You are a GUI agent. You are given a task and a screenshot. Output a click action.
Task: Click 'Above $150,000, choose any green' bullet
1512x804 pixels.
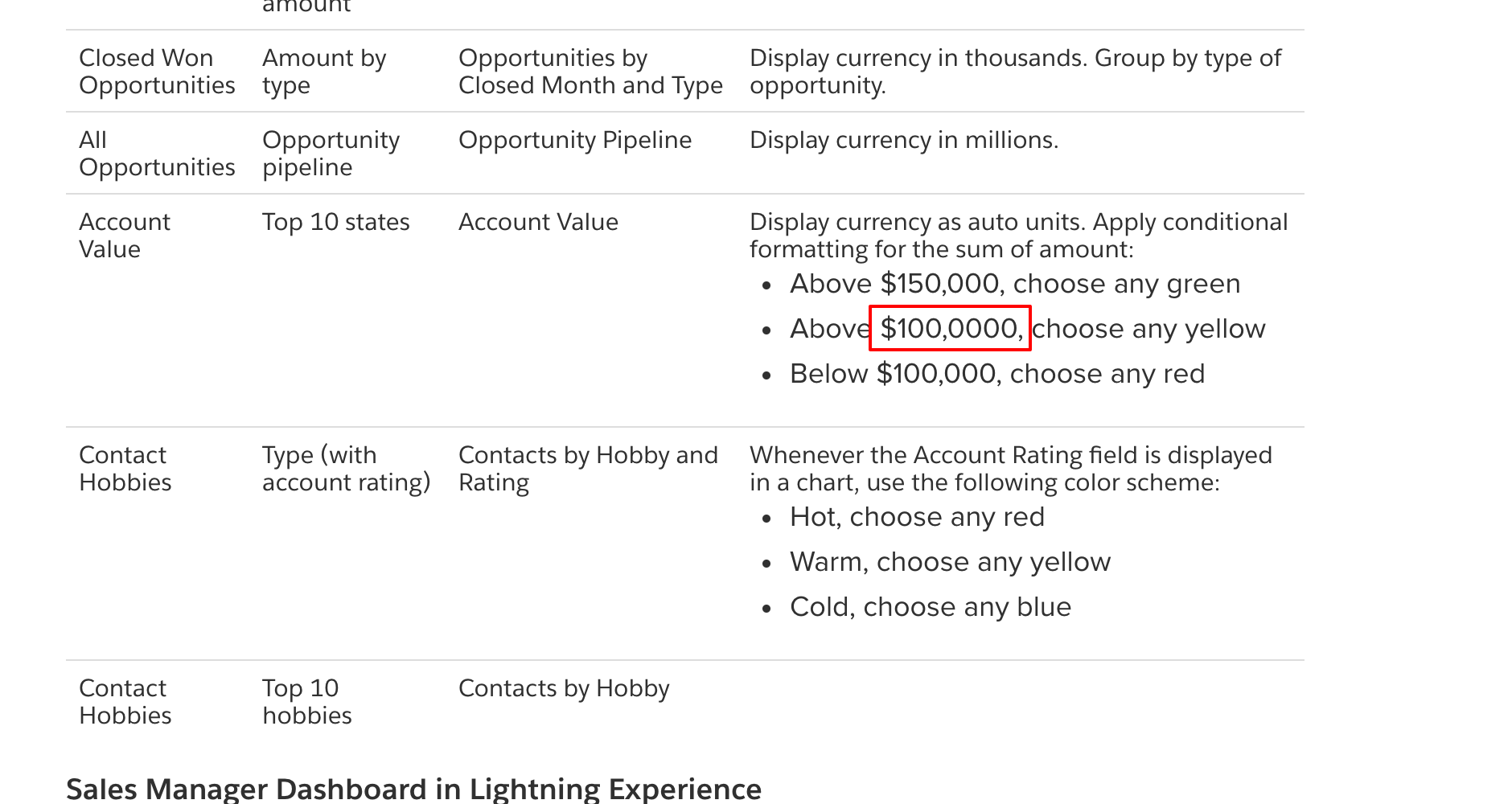1014,284
